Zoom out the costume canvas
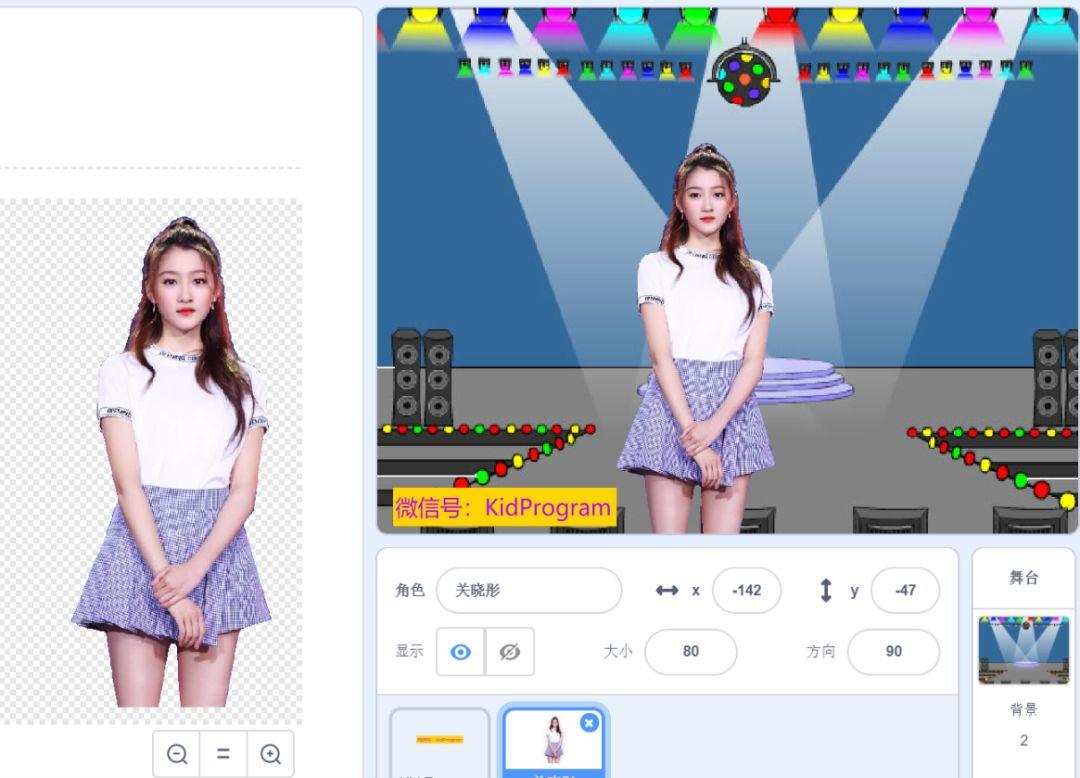 click(177, 755)
